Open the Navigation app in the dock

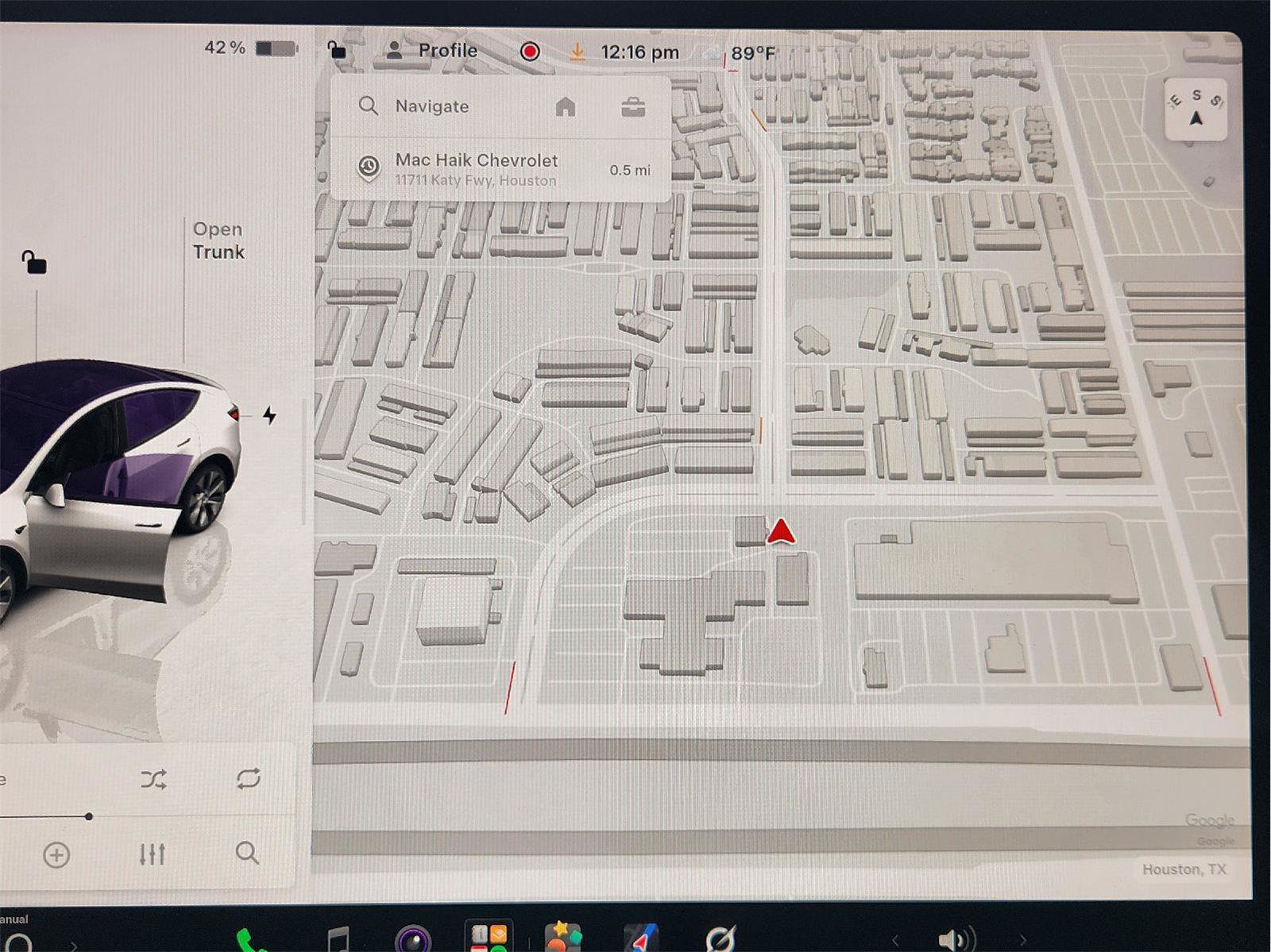coord(640,938)
